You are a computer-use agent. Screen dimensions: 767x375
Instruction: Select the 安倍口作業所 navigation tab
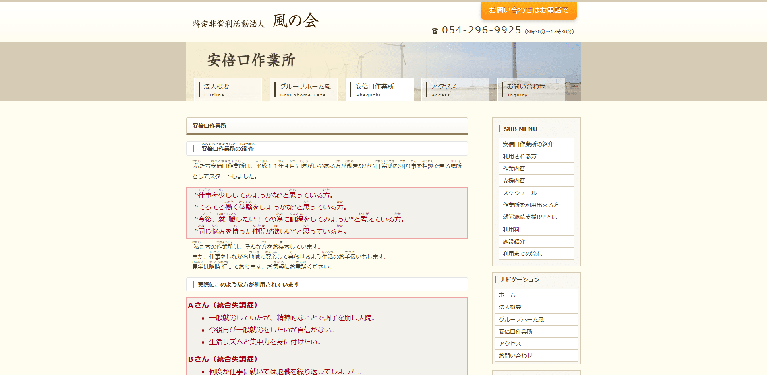(380, 89)
